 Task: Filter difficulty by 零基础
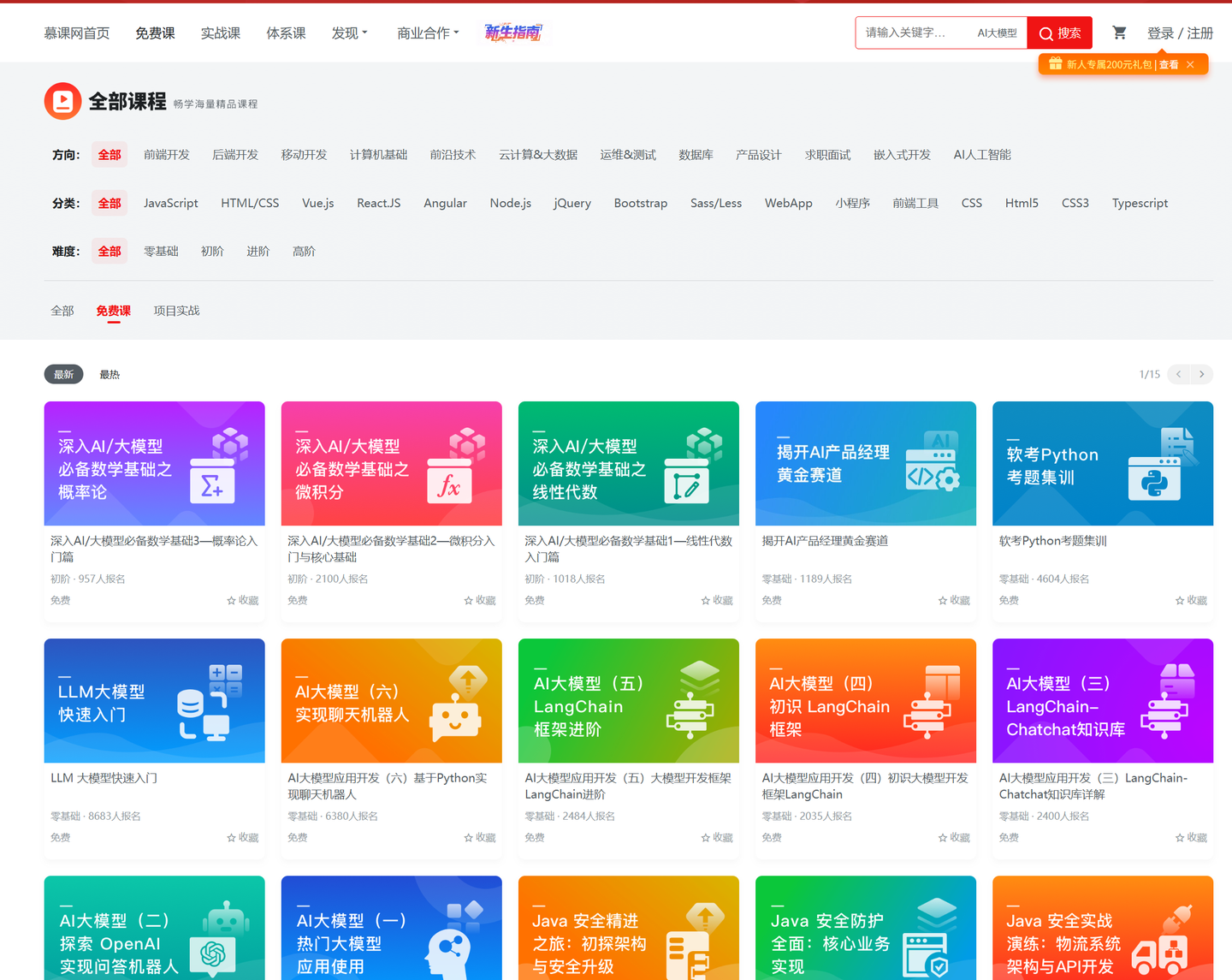161,252
